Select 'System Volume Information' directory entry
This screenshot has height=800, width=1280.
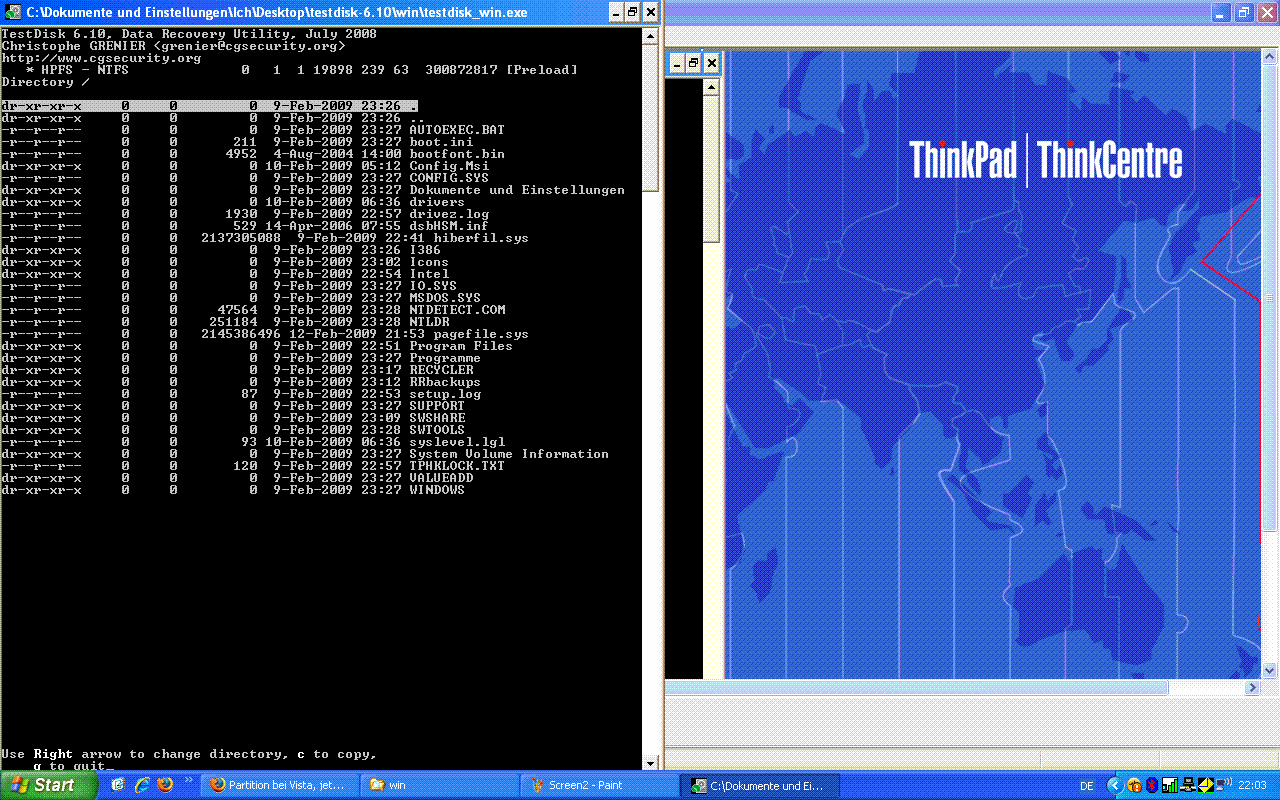coord(305,454)
